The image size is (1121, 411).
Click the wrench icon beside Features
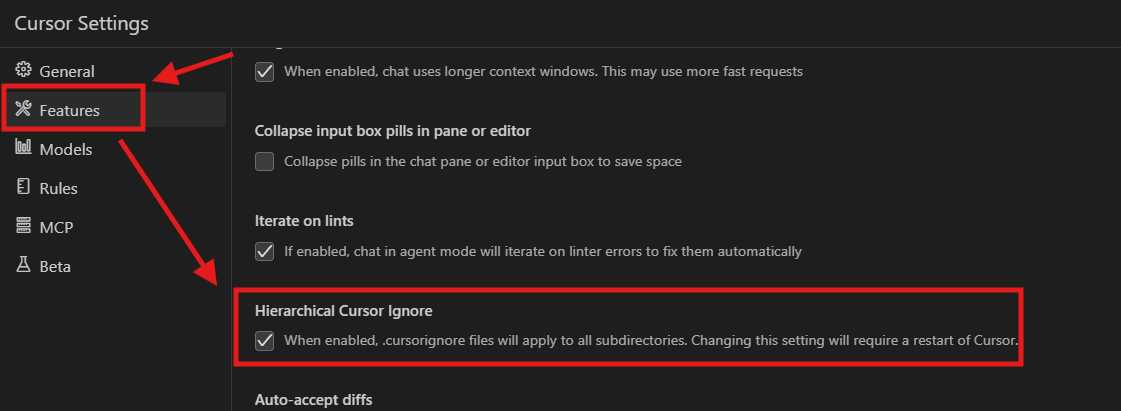click(23, 110)
